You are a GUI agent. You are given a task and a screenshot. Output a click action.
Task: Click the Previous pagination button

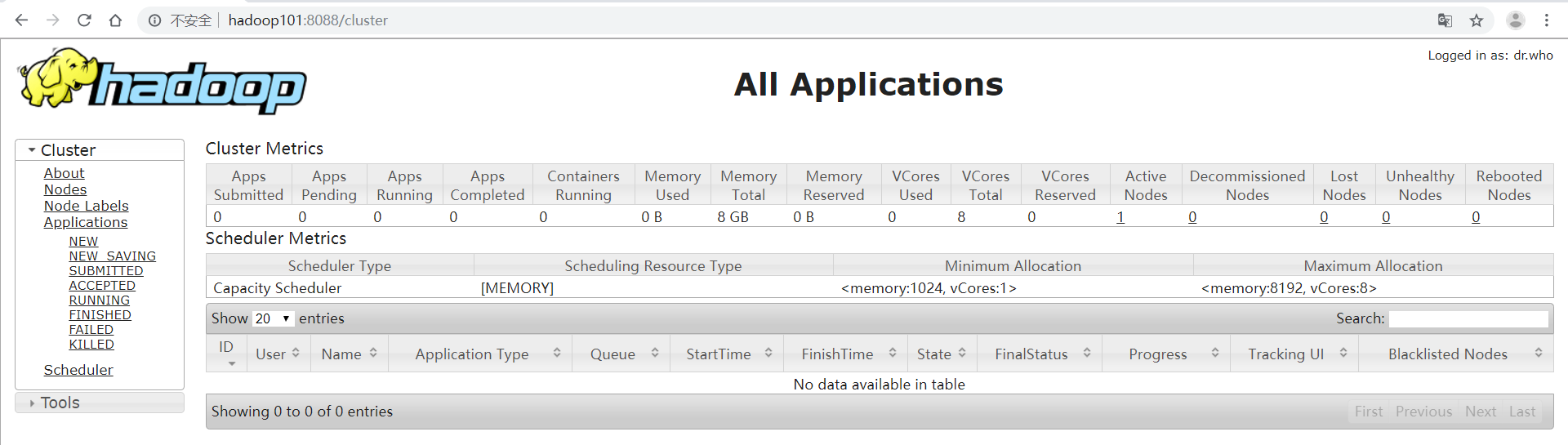1423,412
